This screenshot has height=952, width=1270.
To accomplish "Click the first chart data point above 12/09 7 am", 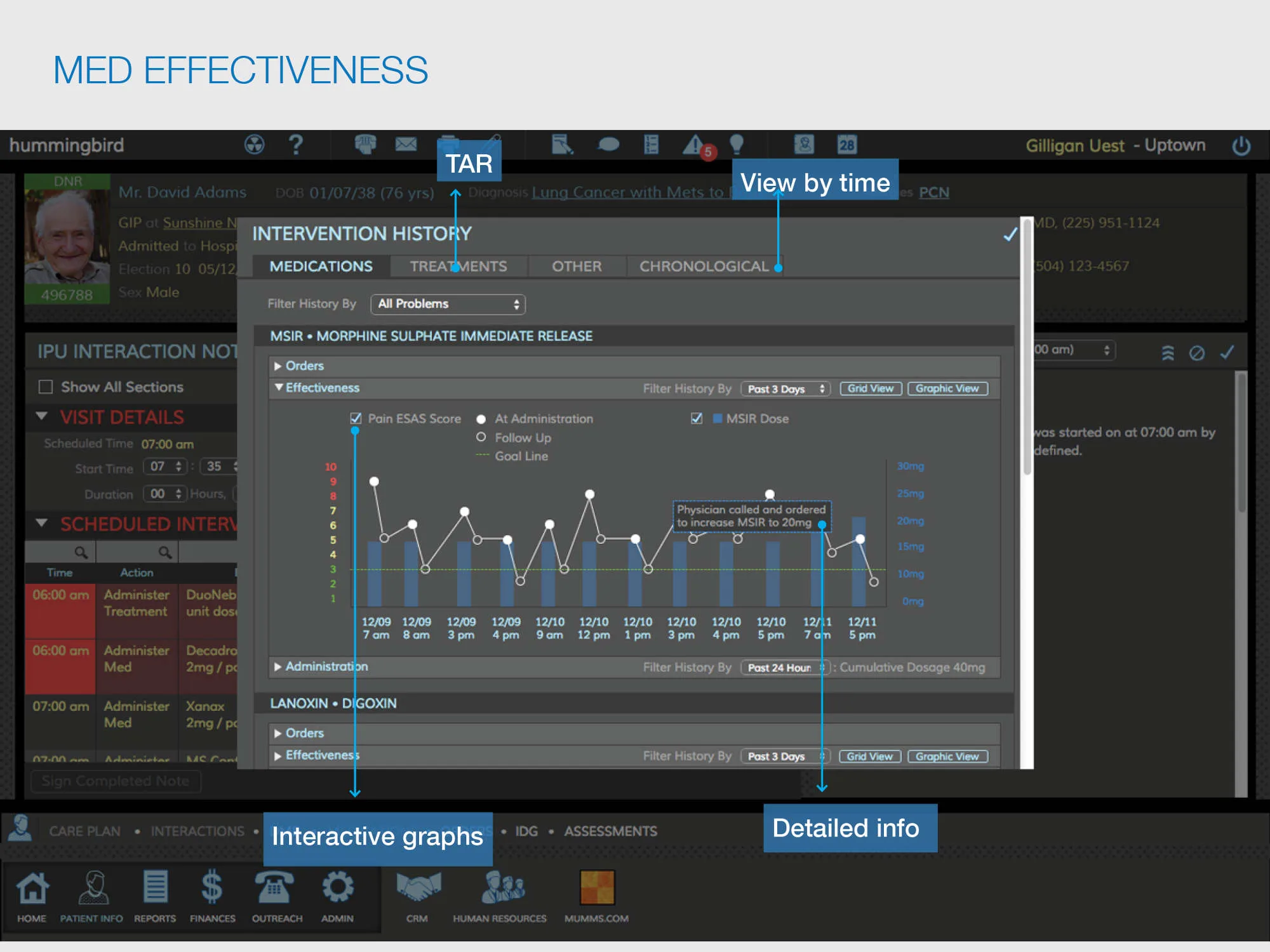I will tap(375, 482).
